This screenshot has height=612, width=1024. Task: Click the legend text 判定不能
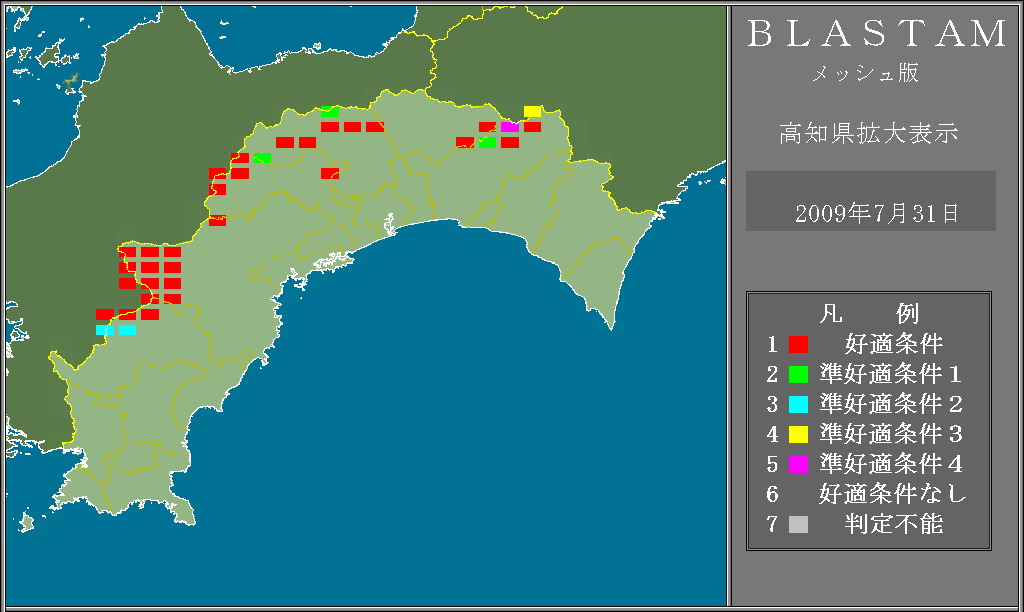pyautogui.click(x=893, y=524)
